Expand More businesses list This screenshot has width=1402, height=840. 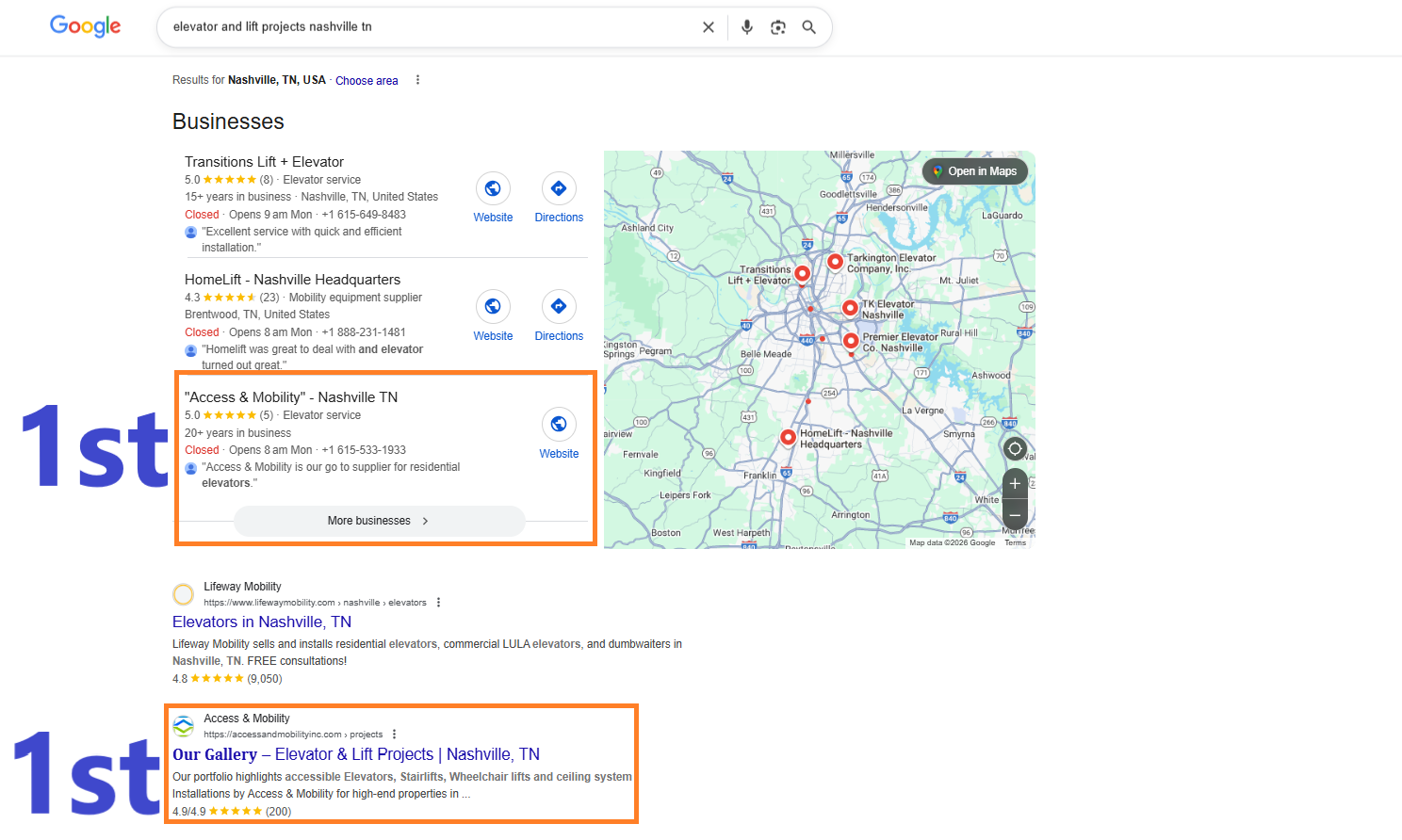point(379,521)
